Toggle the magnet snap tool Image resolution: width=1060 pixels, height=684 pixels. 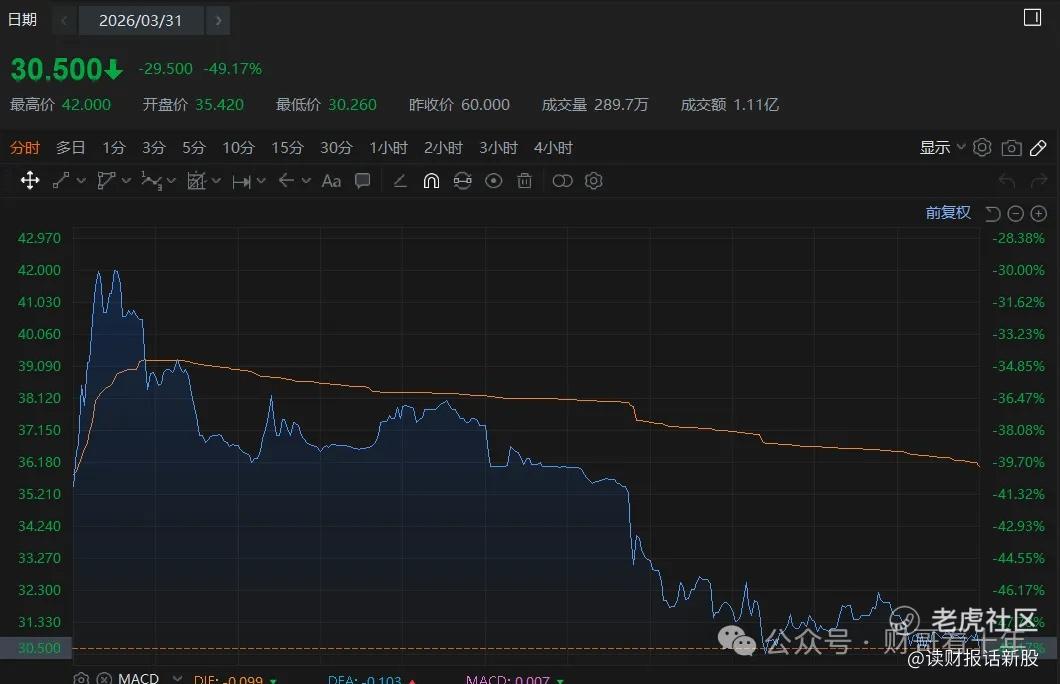[431, 180]
